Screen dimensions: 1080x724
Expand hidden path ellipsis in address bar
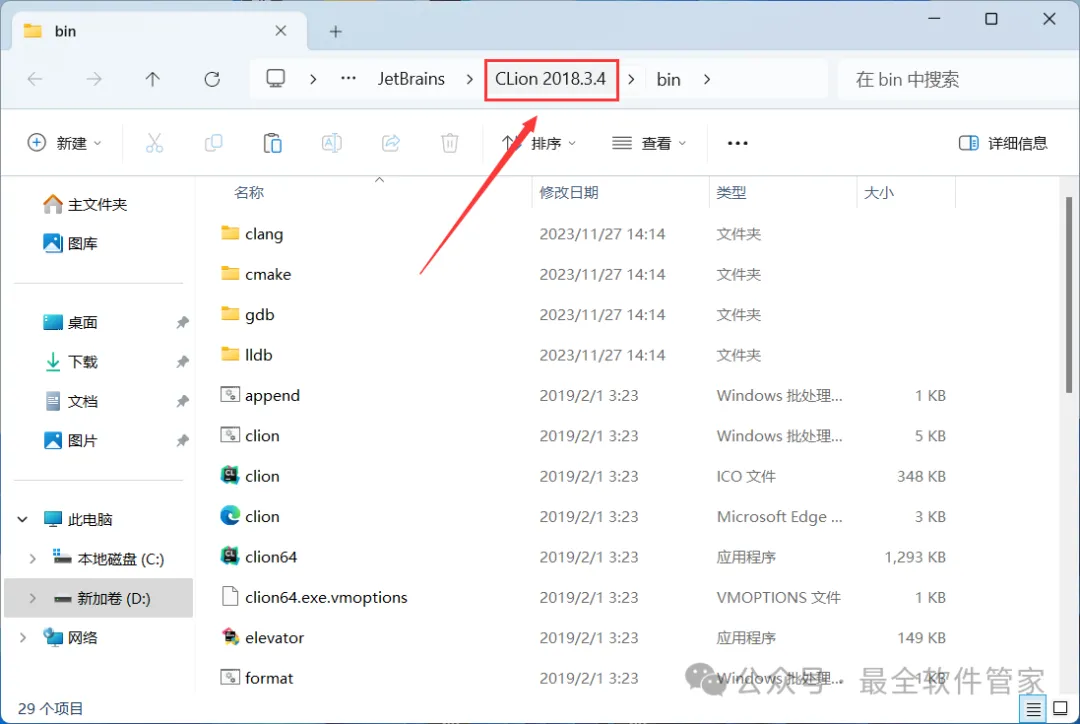(349, 79)
